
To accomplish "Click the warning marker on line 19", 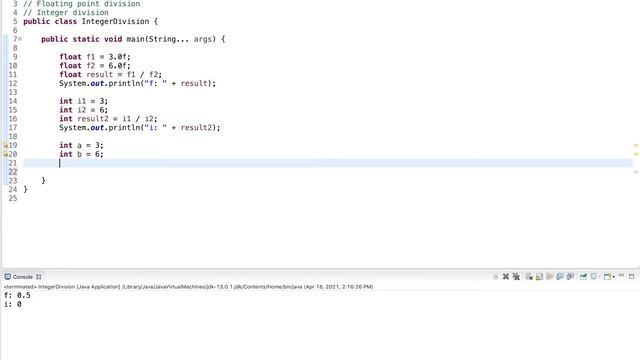I will (x=5, y=145).
